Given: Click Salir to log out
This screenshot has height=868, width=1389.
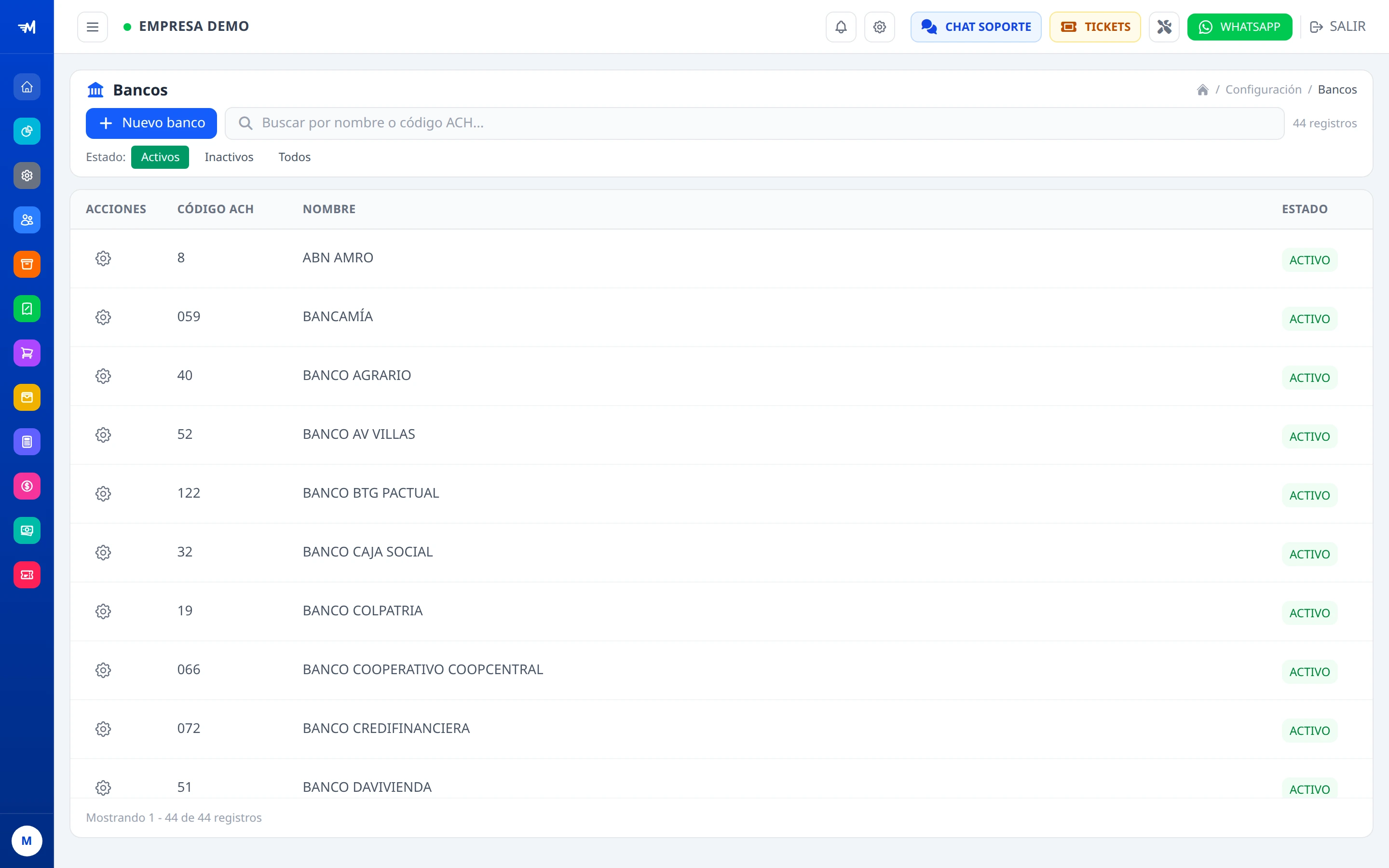Looking at the screenshot, I should (1338, 27).
